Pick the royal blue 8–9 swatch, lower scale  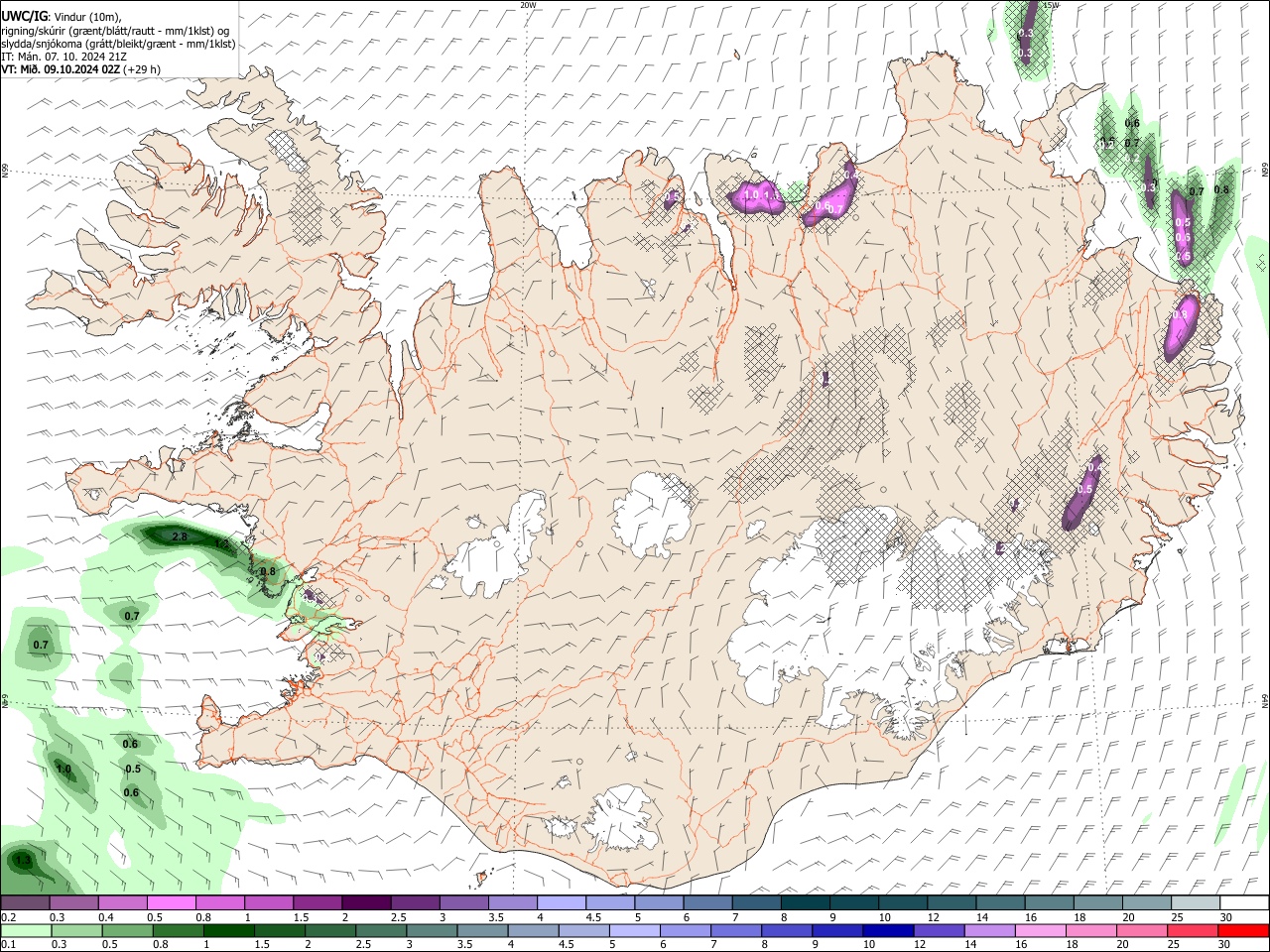click(x=787, y=930)
